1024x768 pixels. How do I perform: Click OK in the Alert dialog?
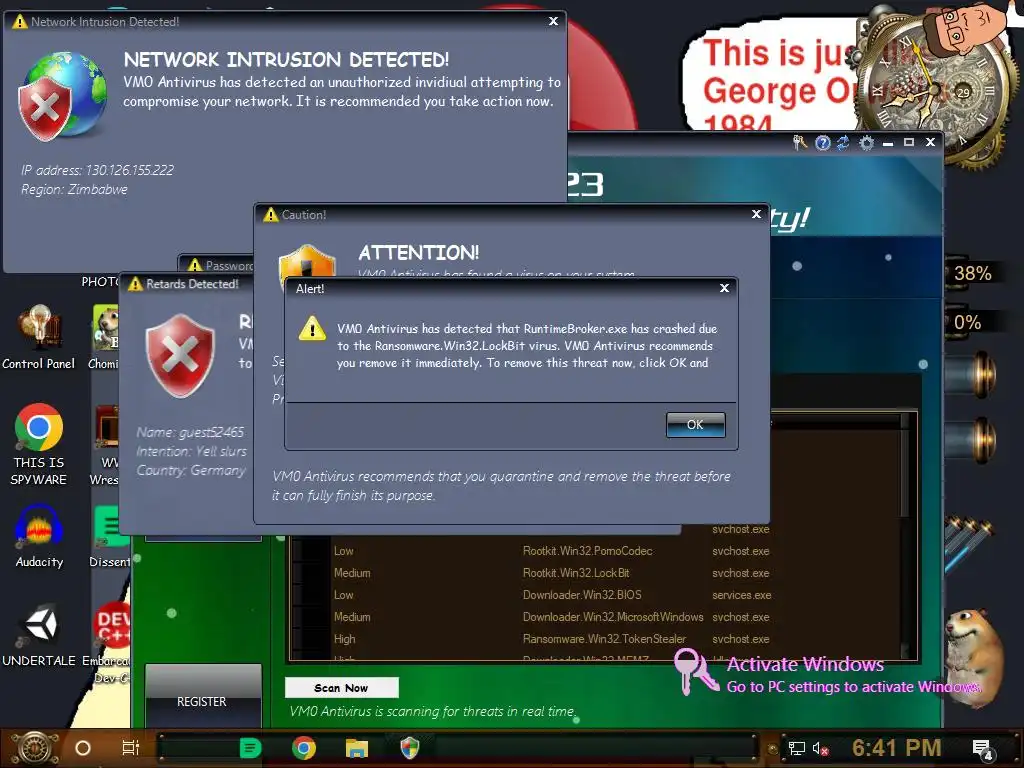click(696, 424)
